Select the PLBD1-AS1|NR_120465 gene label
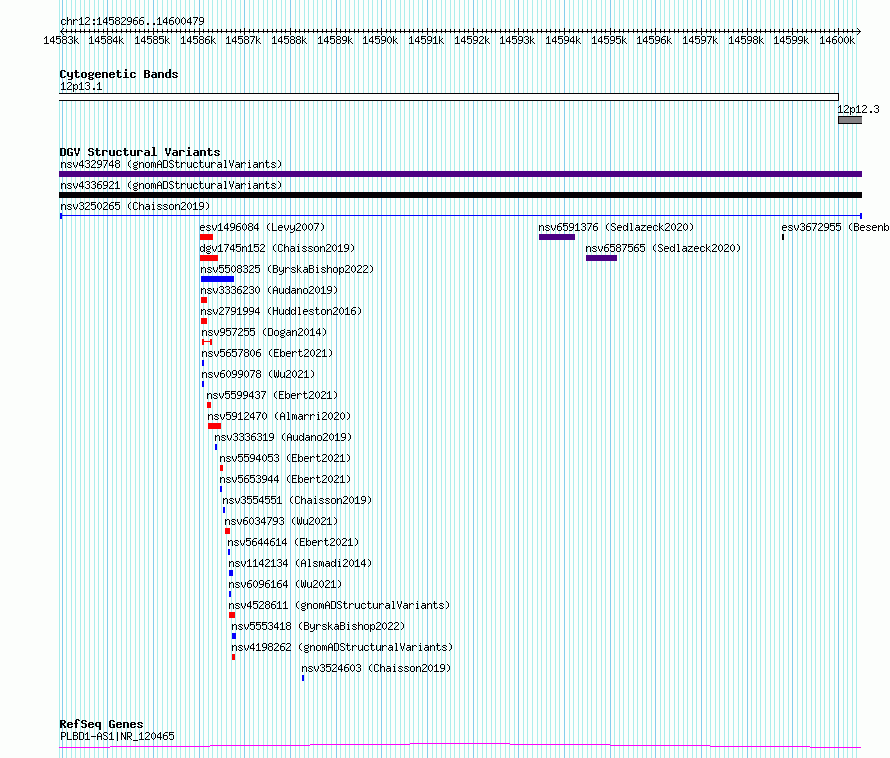Image resolution: width=890 pixels, height=758 pixels. point(117,736)
